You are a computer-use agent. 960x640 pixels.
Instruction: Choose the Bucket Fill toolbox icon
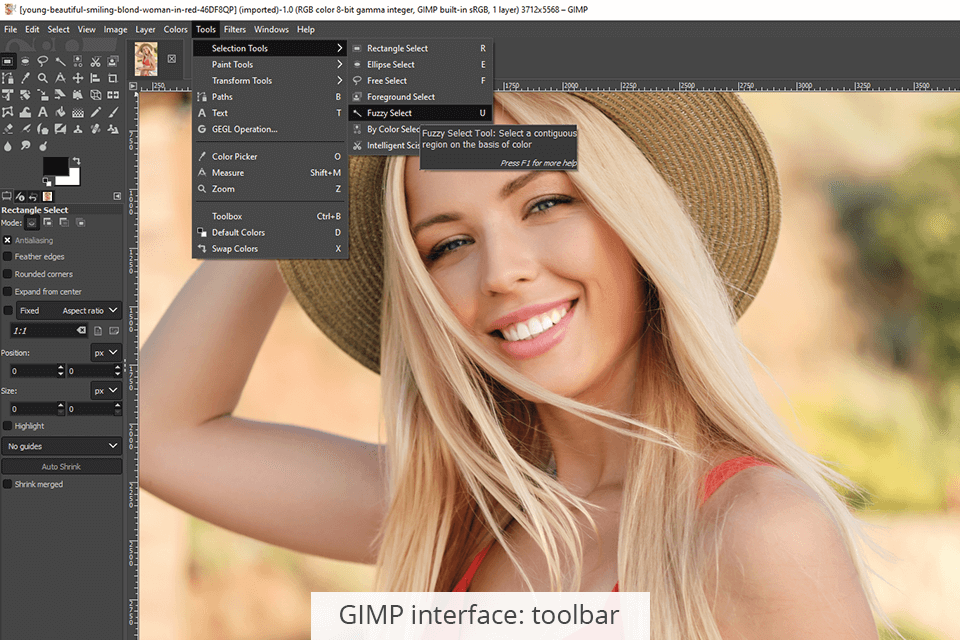[x=60, y=111]
